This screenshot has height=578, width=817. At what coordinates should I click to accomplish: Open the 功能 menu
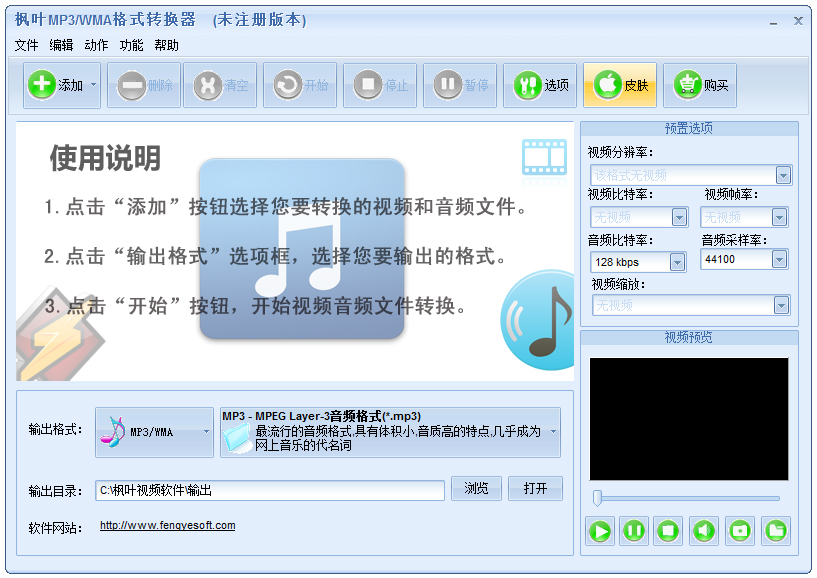pos(131,45)
